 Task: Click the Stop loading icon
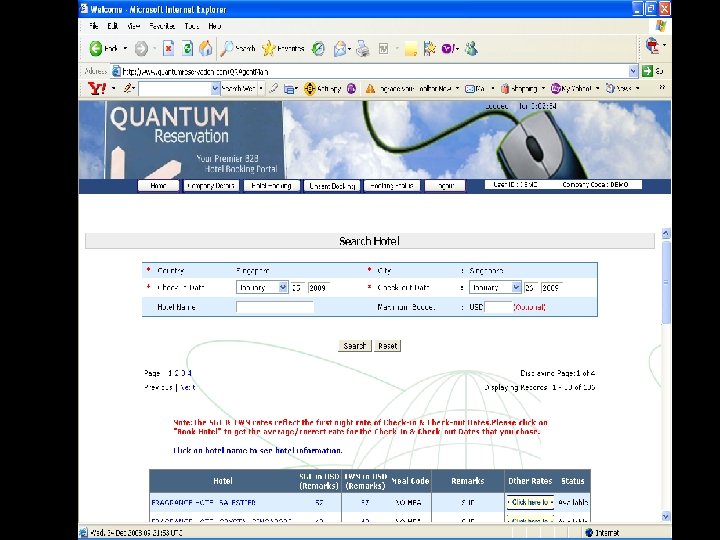click(x=169, y=48)
